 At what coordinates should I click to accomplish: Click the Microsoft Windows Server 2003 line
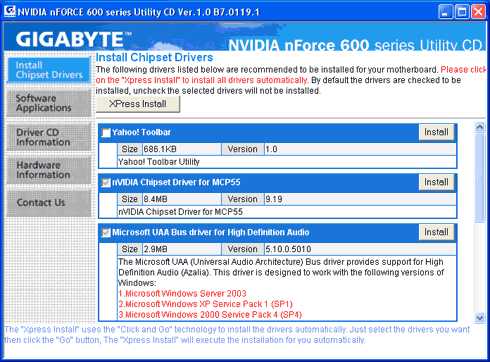click(182, 294)
